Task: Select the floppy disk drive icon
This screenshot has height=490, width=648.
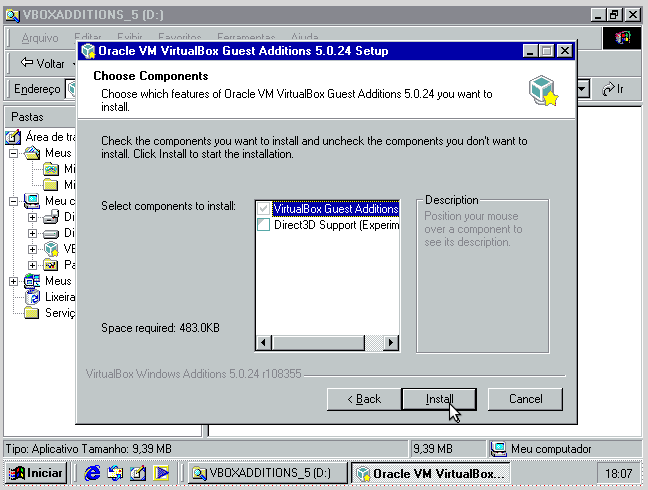Action: coord(51,217)
